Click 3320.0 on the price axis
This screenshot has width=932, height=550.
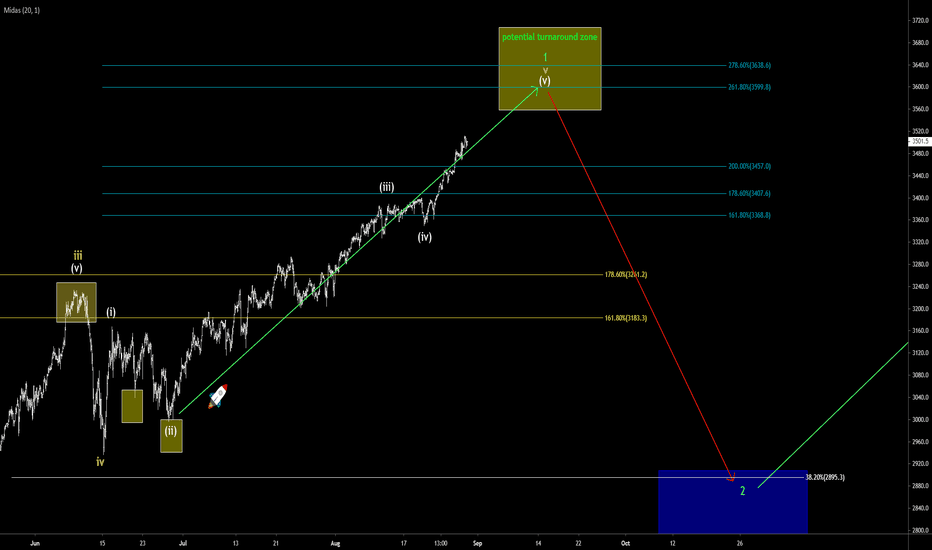[920, 242]
